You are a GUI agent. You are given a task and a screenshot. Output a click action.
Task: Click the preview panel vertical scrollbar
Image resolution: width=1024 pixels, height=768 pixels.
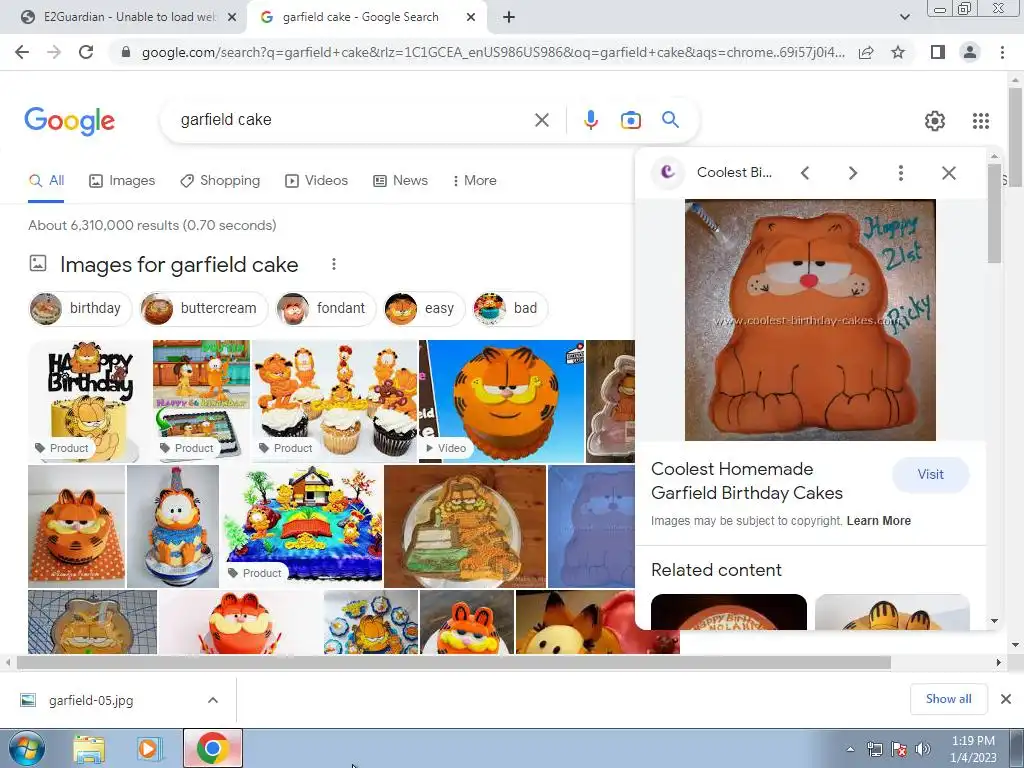pos(994,214)
